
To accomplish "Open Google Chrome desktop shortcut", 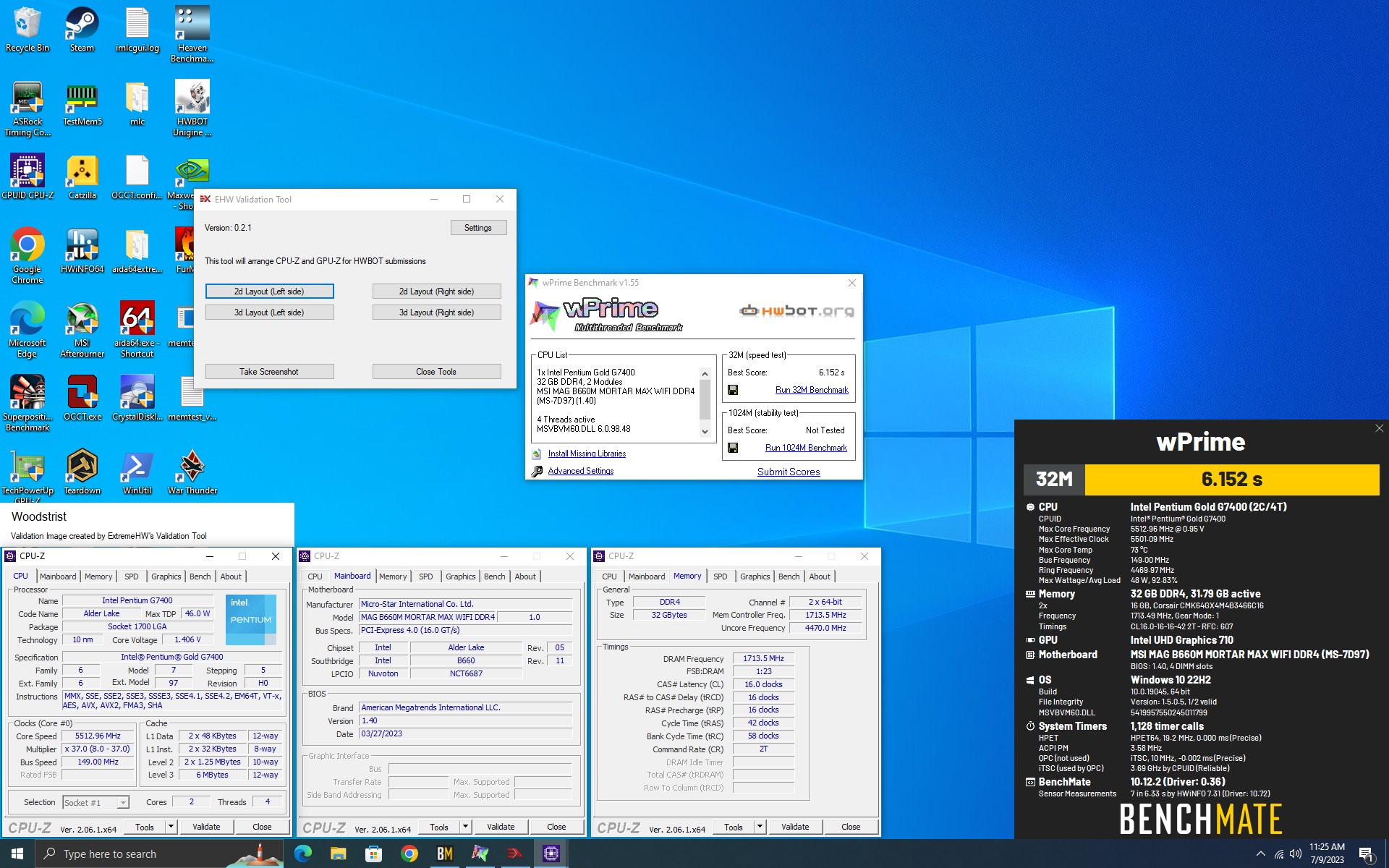I will tap(27, 255).
